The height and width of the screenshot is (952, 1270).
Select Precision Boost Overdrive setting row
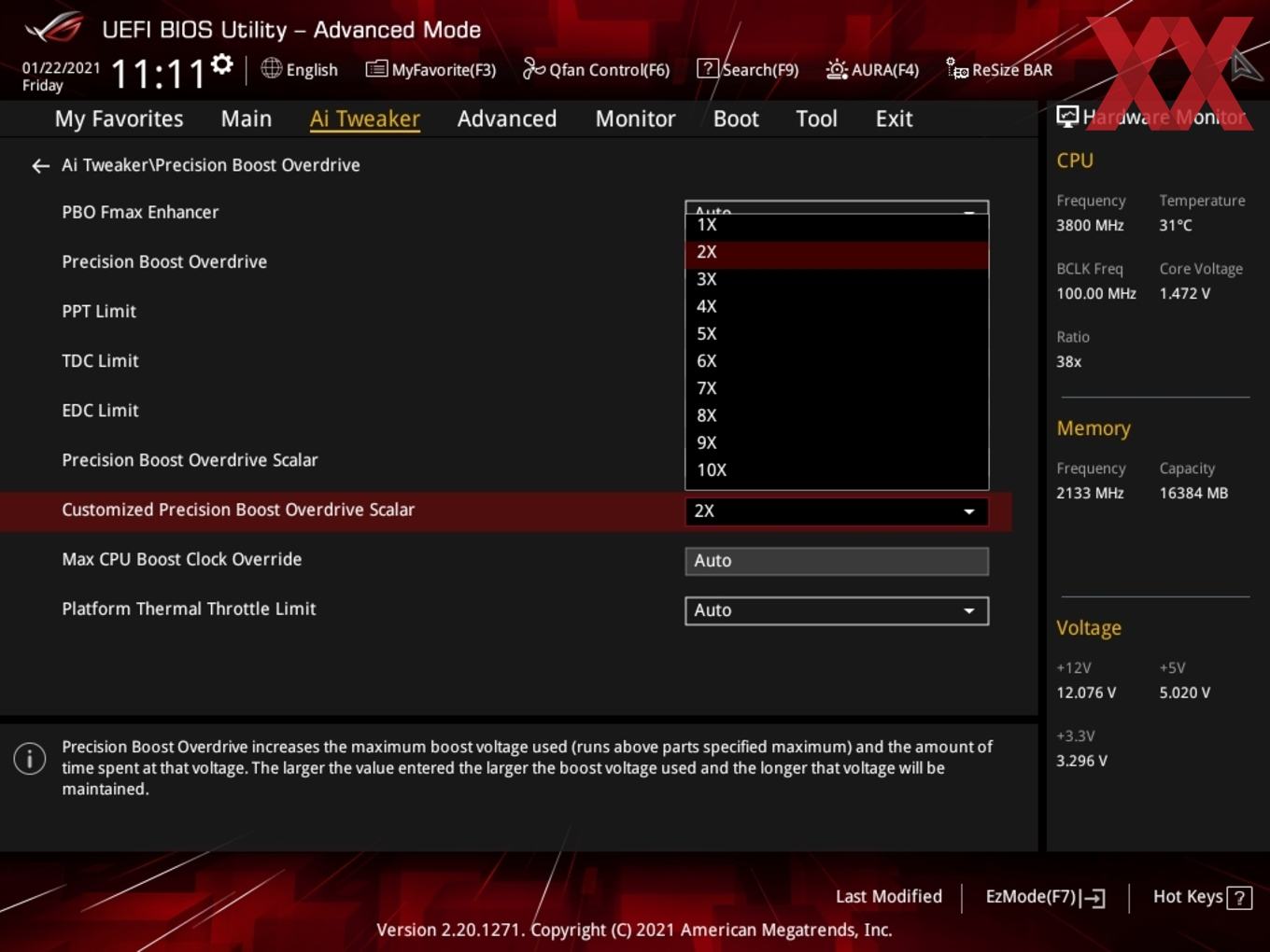pyautogui.click(x=164, y=262)
